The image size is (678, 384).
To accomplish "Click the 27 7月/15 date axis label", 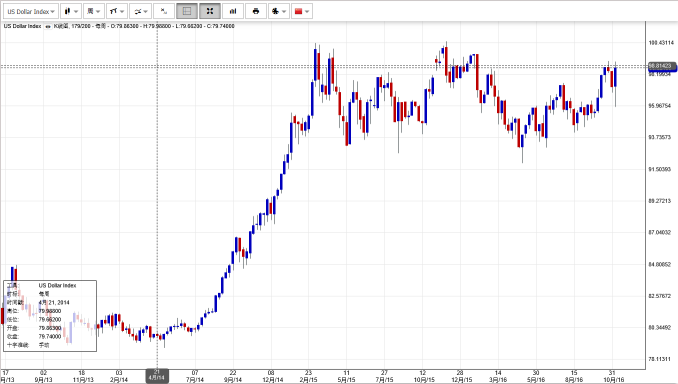I will [384, 376].
